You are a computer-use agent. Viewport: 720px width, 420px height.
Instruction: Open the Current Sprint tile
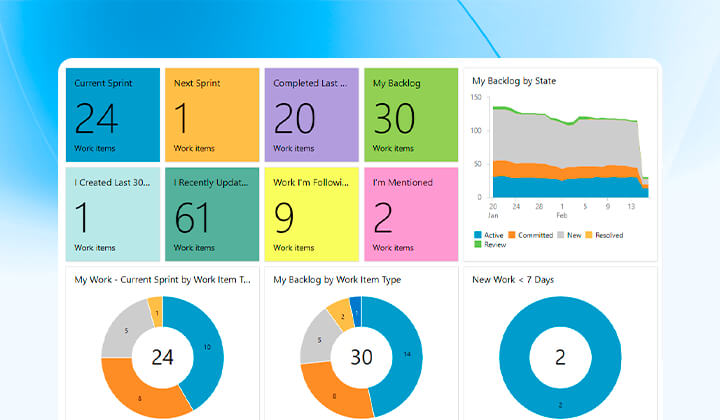(113, 115)
